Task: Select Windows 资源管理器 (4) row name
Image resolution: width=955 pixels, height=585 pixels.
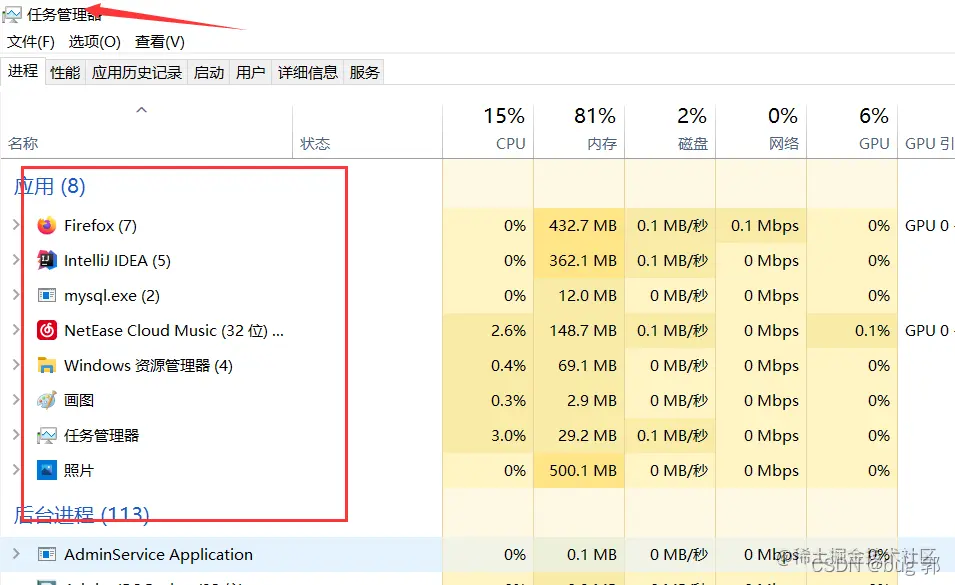Action: click(149, 366)
